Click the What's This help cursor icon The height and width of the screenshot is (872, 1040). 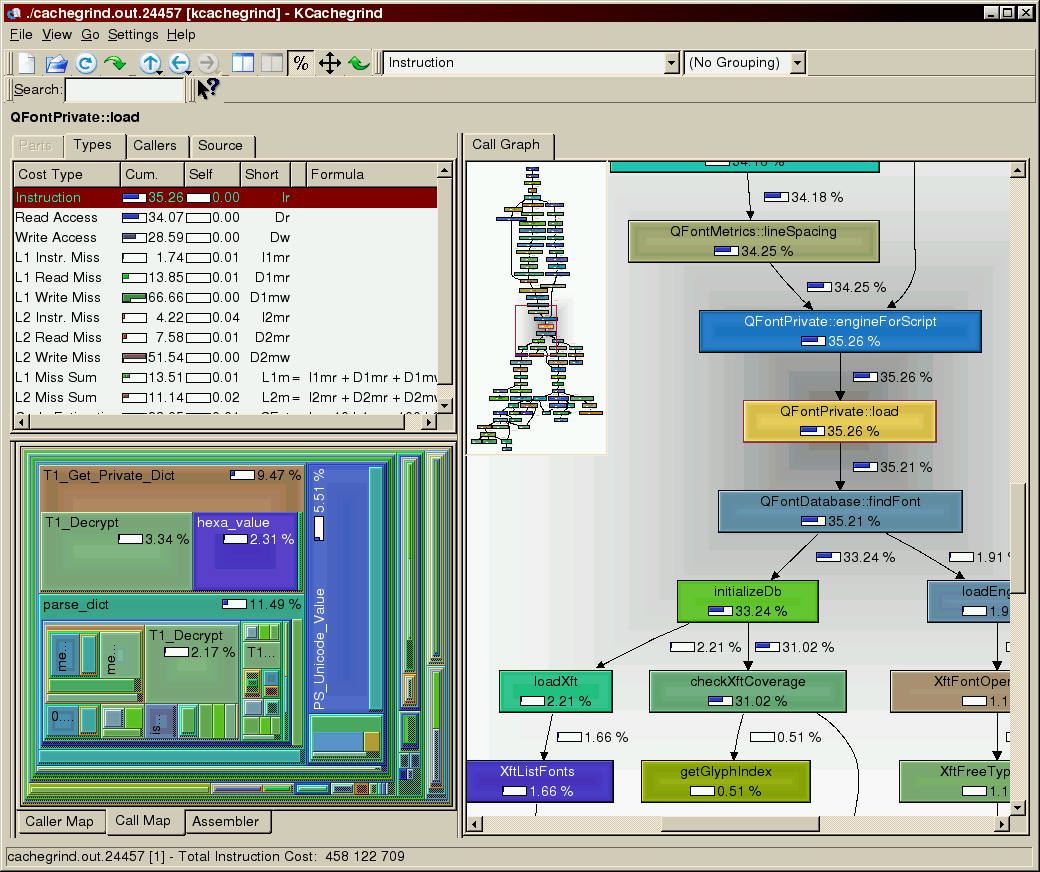pyautogui.click(x=207, y=90)
